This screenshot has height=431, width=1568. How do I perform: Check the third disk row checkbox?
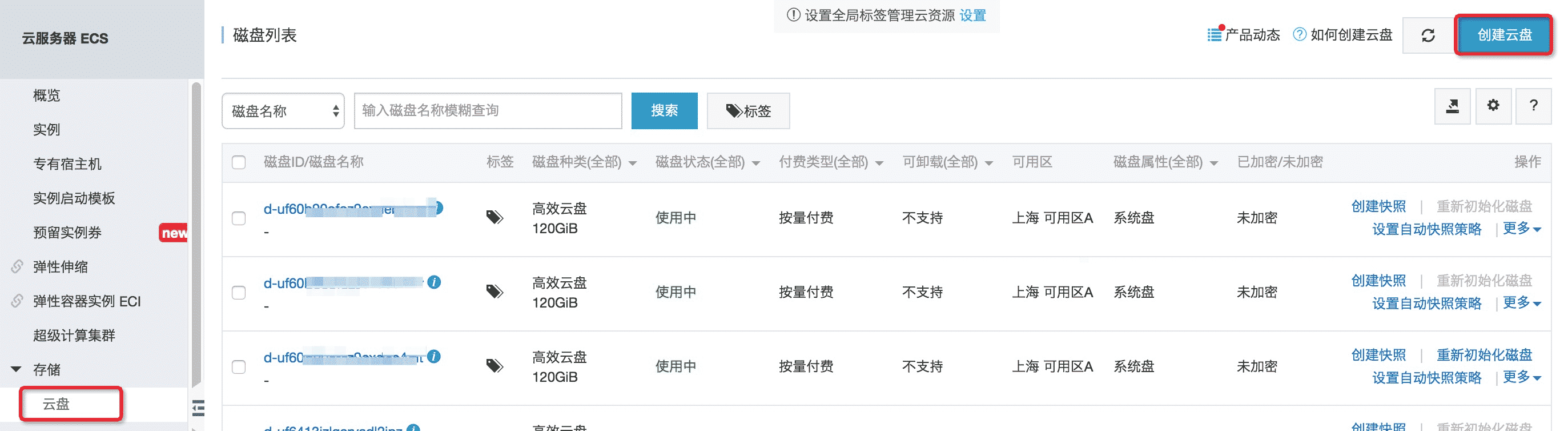(239, 367)
